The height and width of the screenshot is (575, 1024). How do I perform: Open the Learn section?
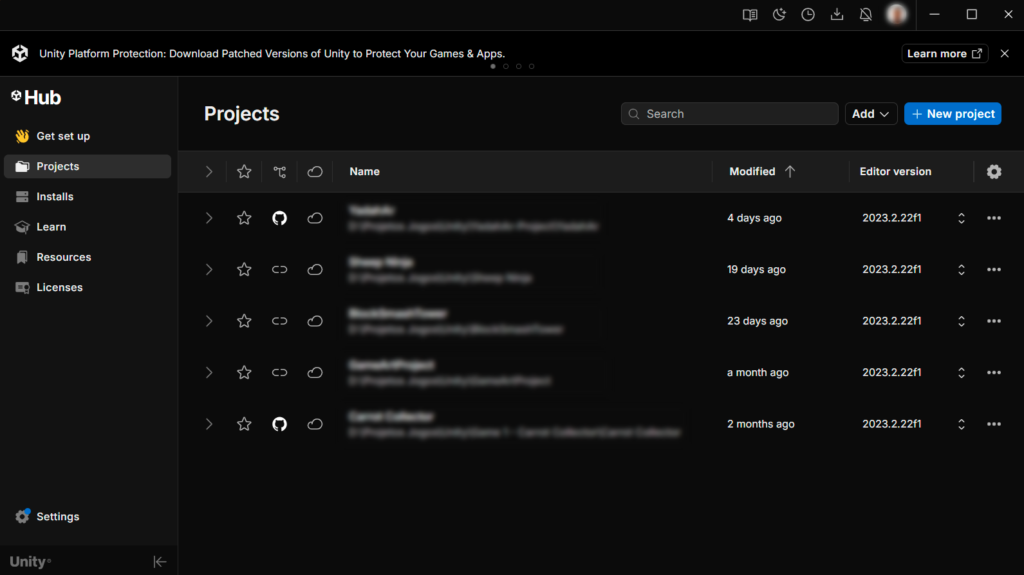(x=88, y=227)
